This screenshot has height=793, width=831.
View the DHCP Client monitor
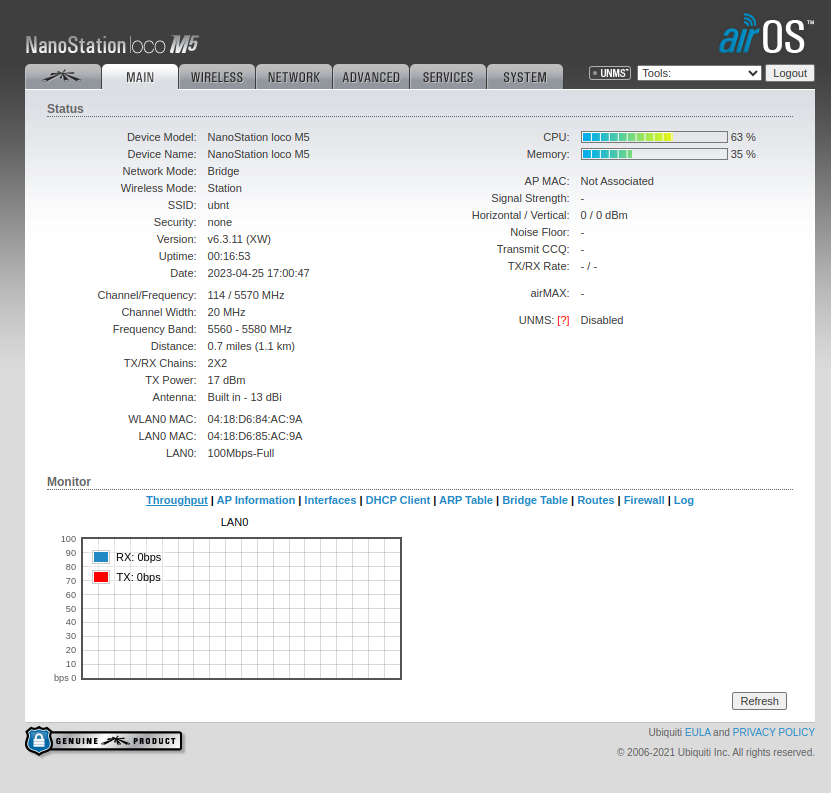coord(397,500)
